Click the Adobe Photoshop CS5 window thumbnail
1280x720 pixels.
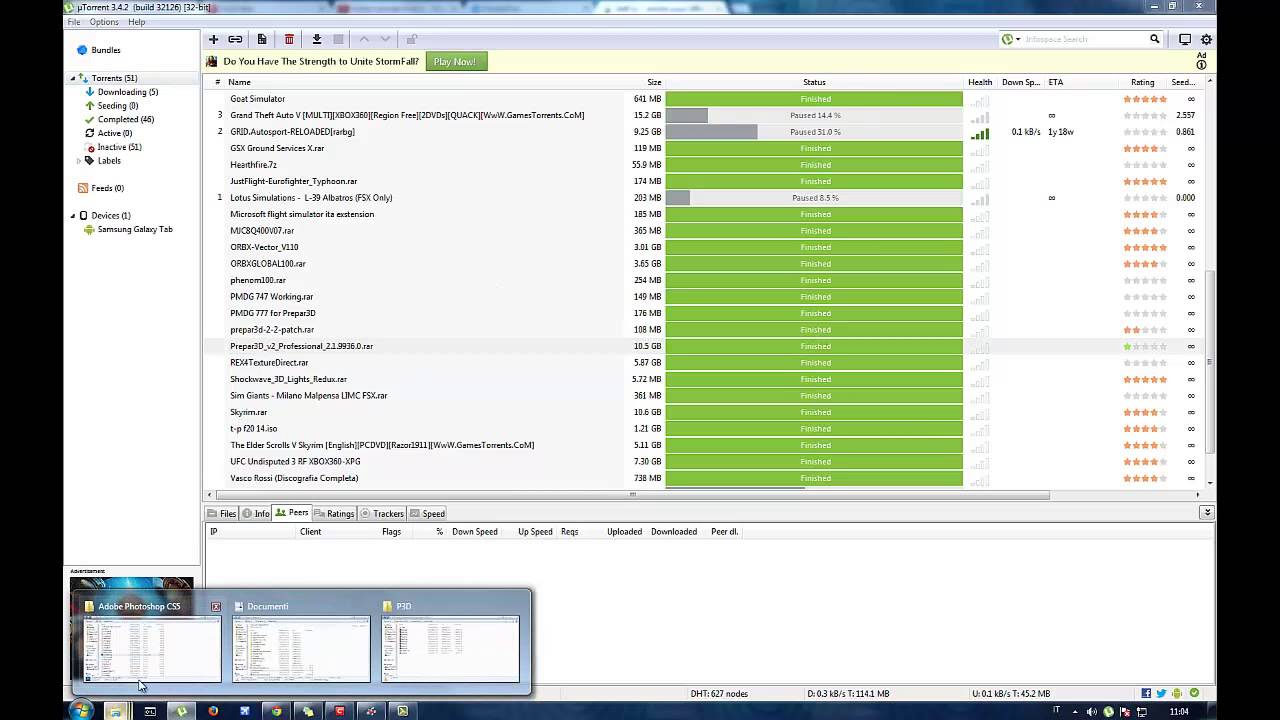[152, 649]
